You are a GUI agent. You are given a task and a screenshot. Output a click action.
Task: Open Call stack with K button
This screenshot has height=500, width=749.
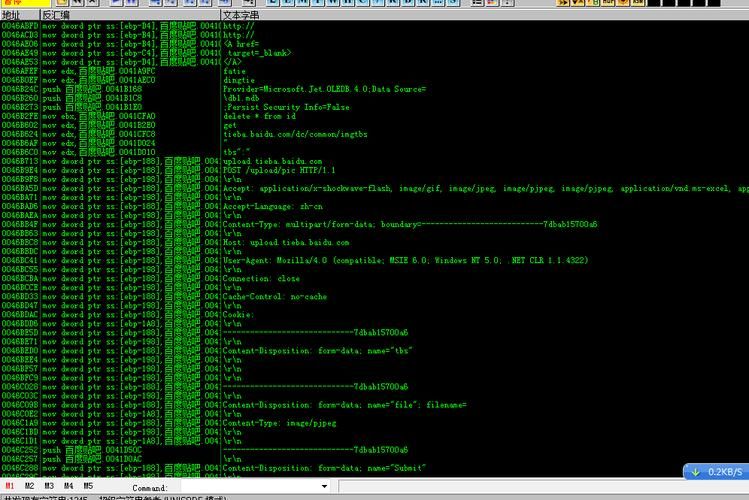pos(354,3)
